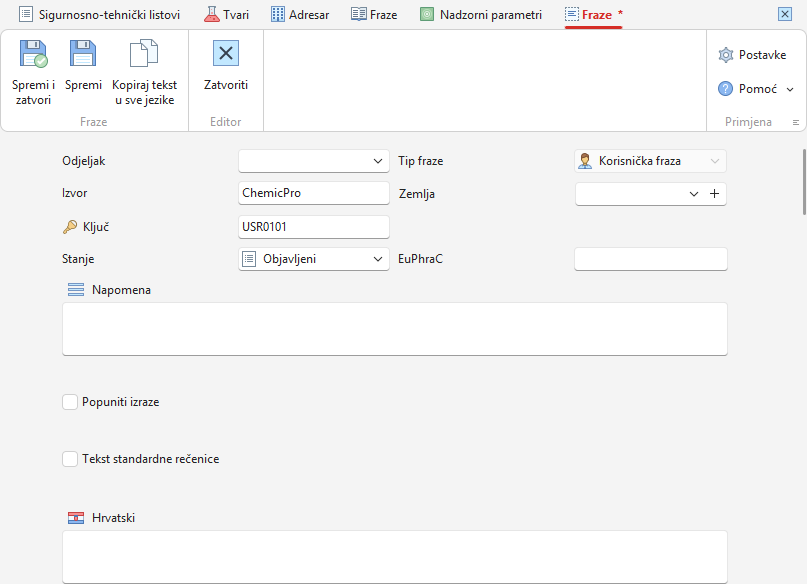Click the Zatvoriti editor X icon
Image resolution: width=807 pixels, height=584 pixels.
226,53
